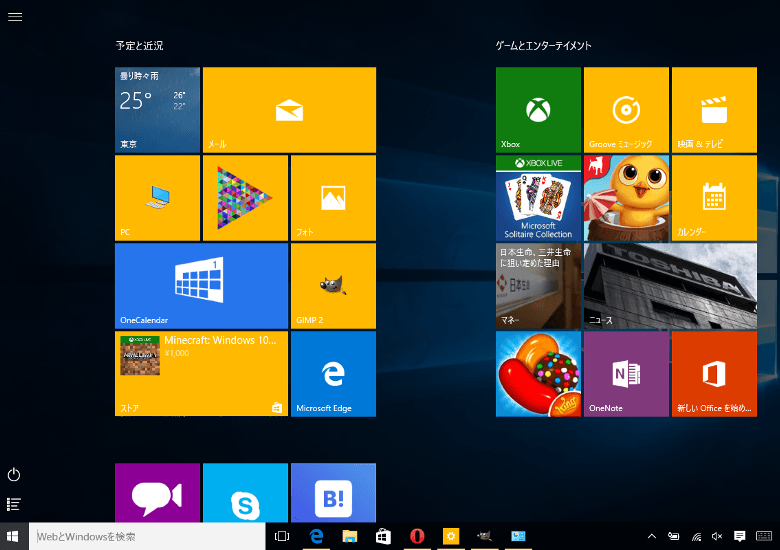Focus the WebとWindowsを検索 search box
Image resolution: width=780 pixels, height=550 pixels.
(x=147, y=537)
